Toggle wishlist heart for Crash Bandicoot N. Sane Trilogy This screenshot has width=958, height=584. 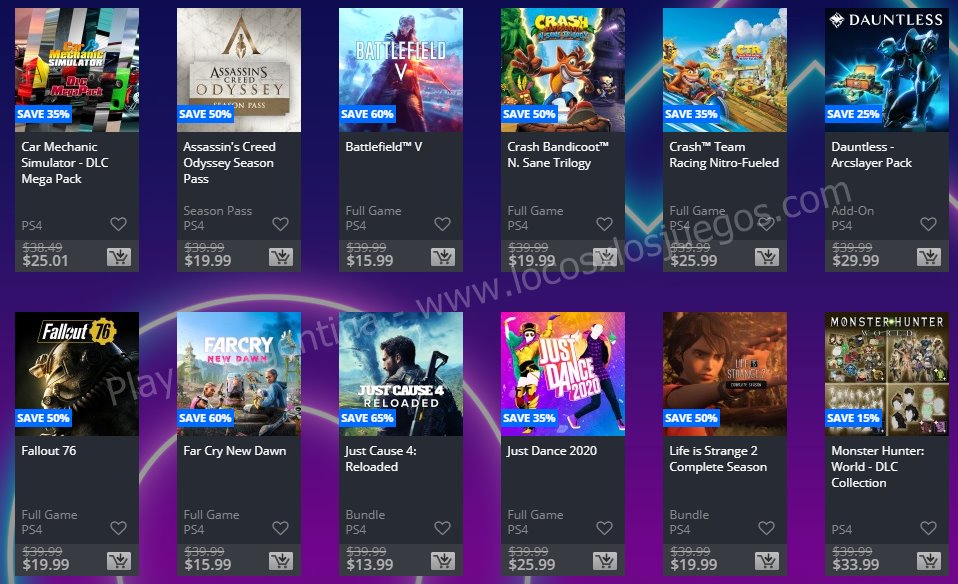[604, 224]
